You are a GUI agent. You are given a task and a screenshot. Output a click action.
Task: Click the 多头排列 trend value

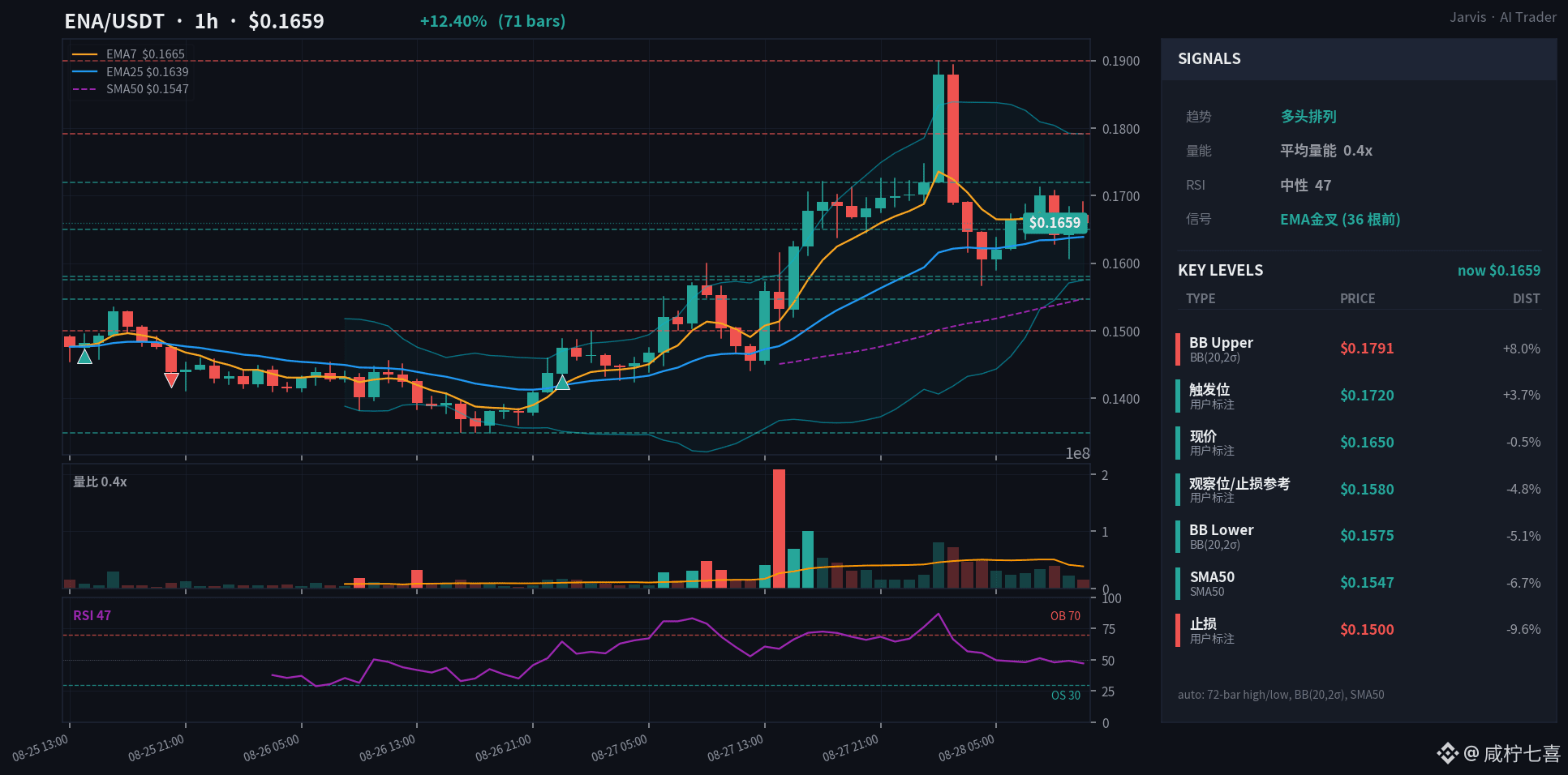tap(1308, 117)
